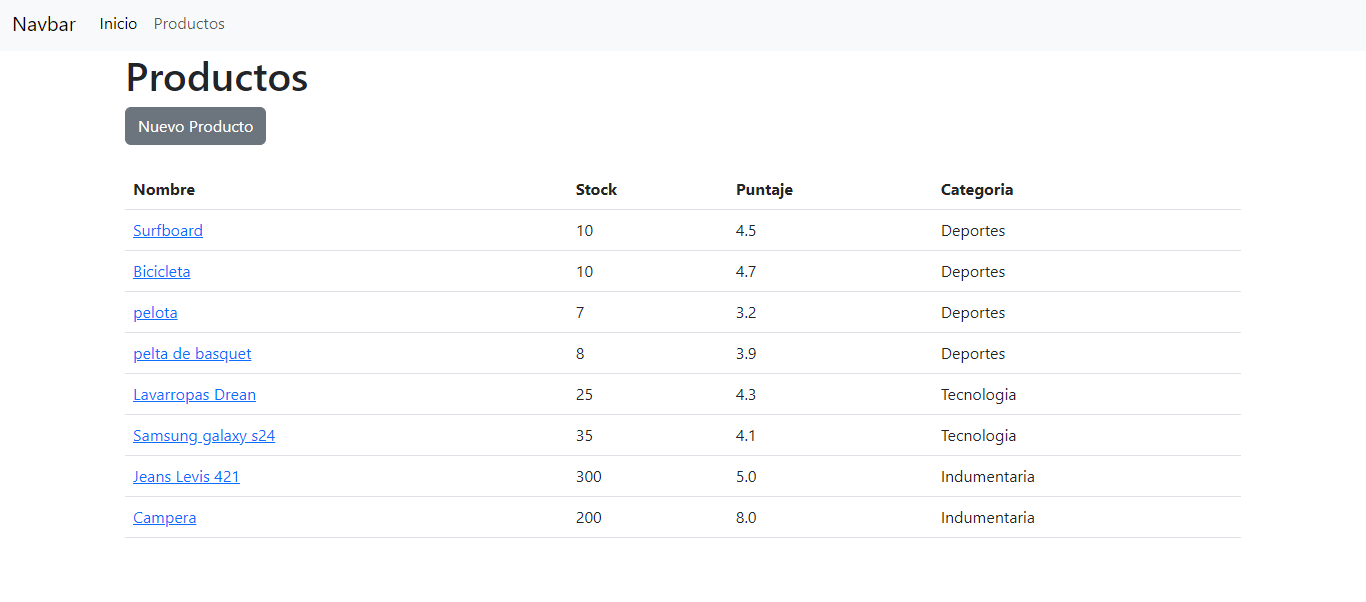Click the Navbar brand logo text
1366x602 pixels.
(44, 24)
